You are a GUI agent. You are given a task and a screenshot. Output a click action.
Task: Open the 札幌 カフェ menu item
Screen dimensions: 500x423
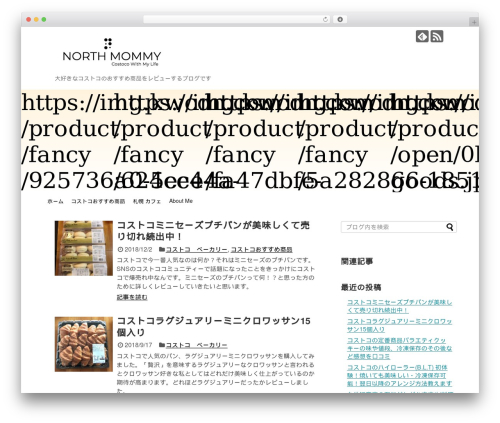coord(147,201)
